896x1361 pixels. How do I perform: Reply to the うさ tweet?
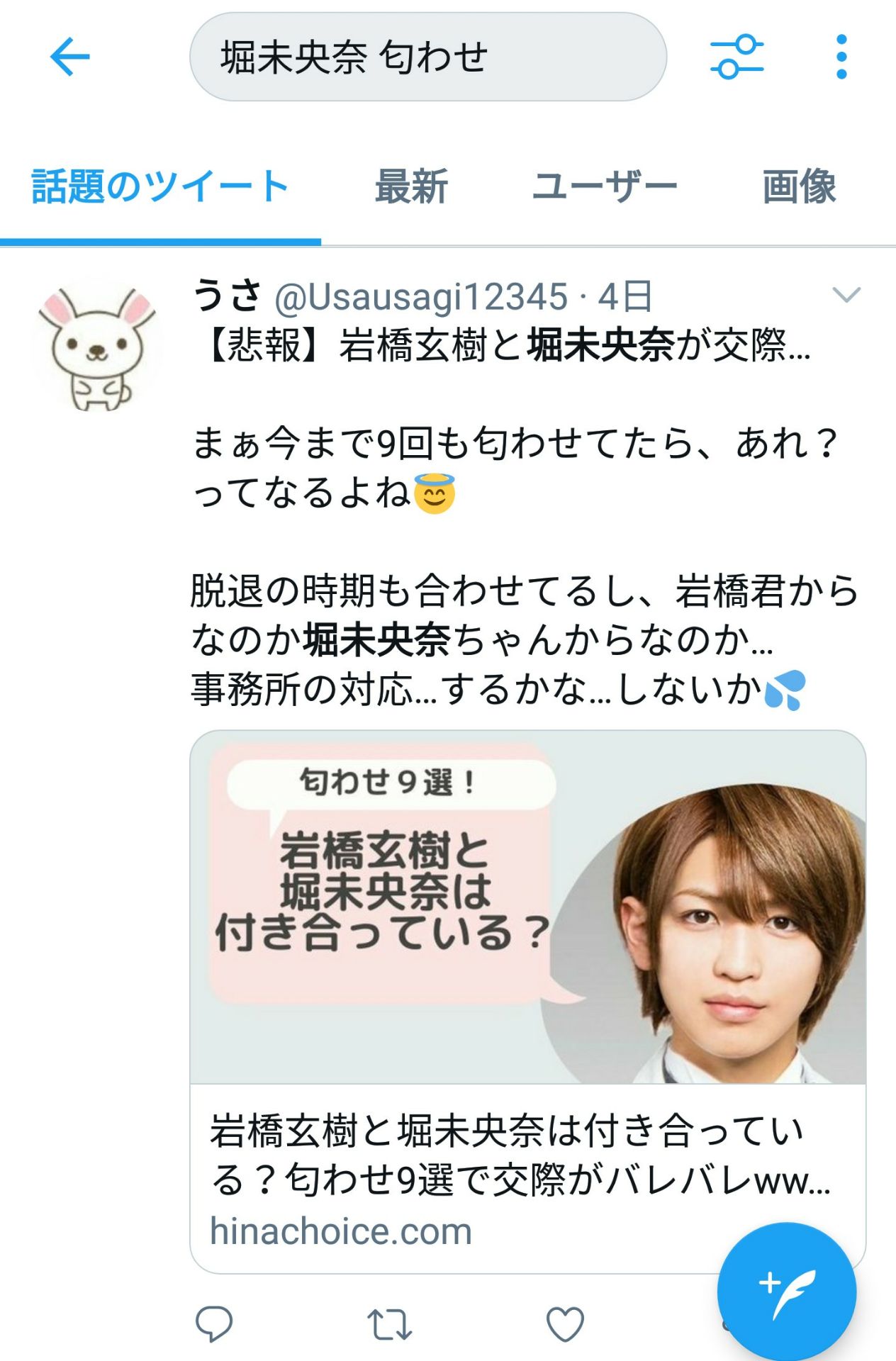pos(214,1323)
